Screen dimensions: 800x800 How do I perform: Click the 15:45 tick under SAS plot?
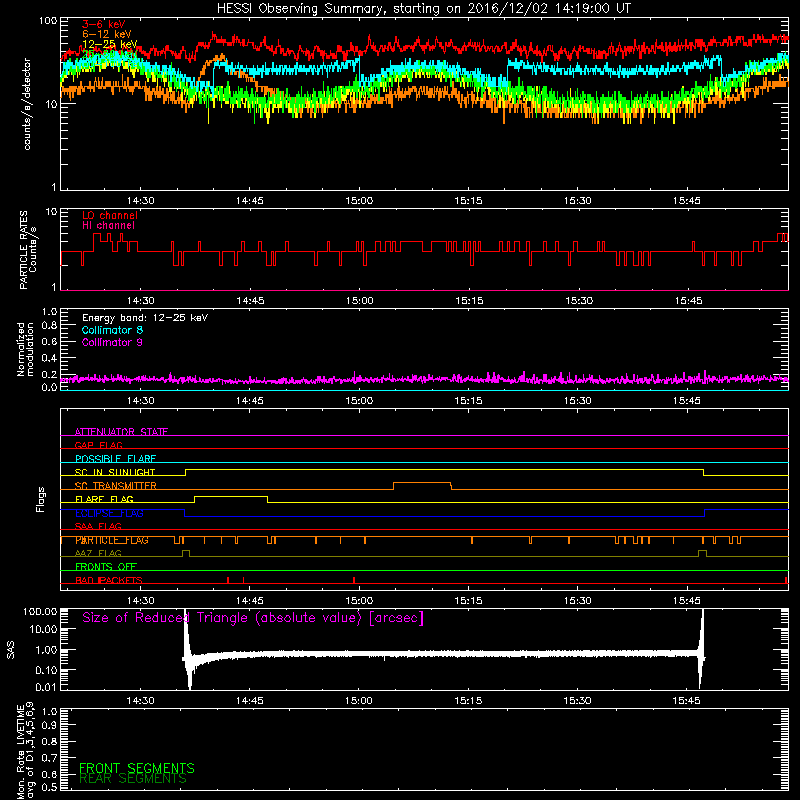tap(686, 701)
